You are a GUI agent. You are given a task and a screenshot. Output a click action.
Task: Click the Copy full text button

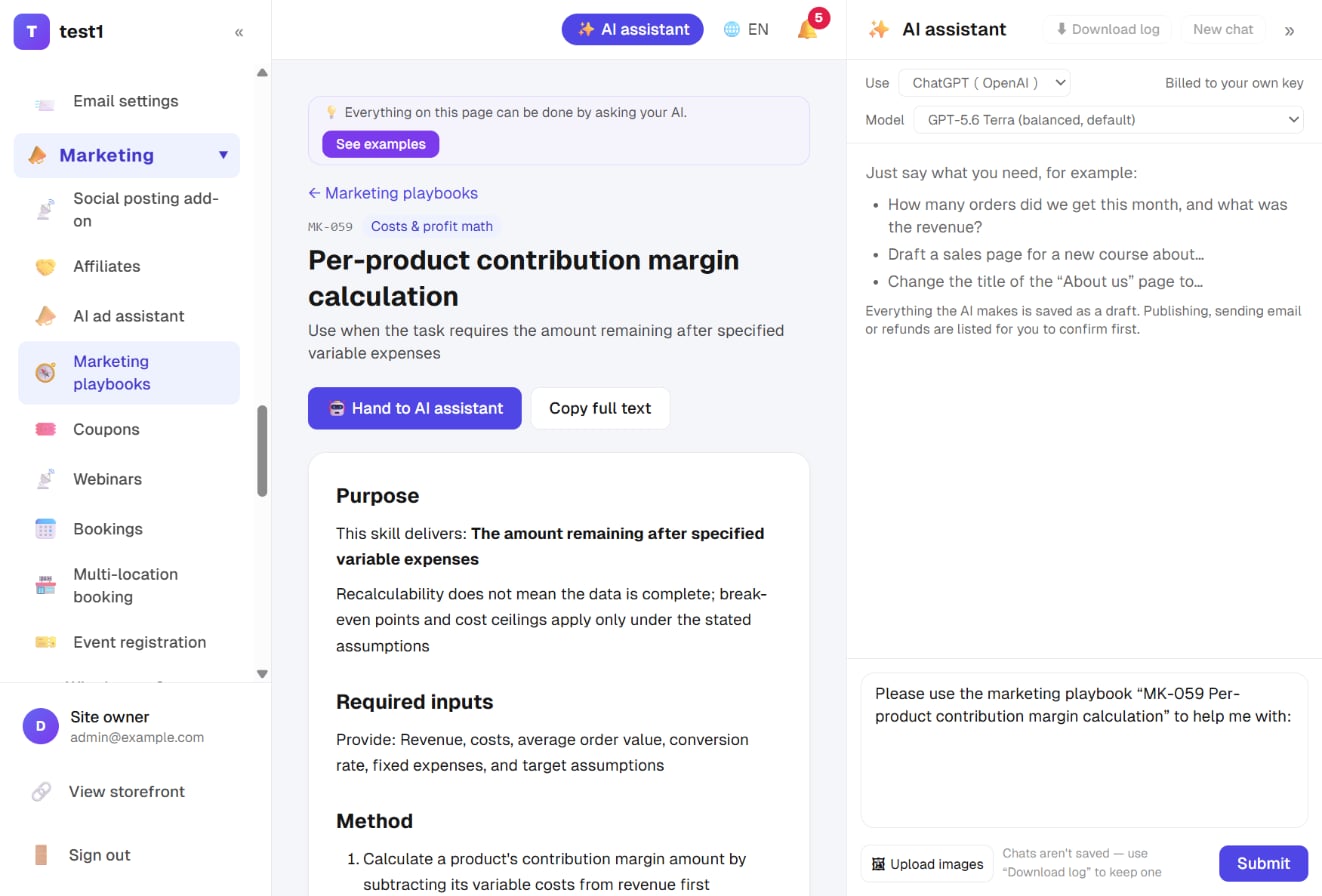[600, 408]
